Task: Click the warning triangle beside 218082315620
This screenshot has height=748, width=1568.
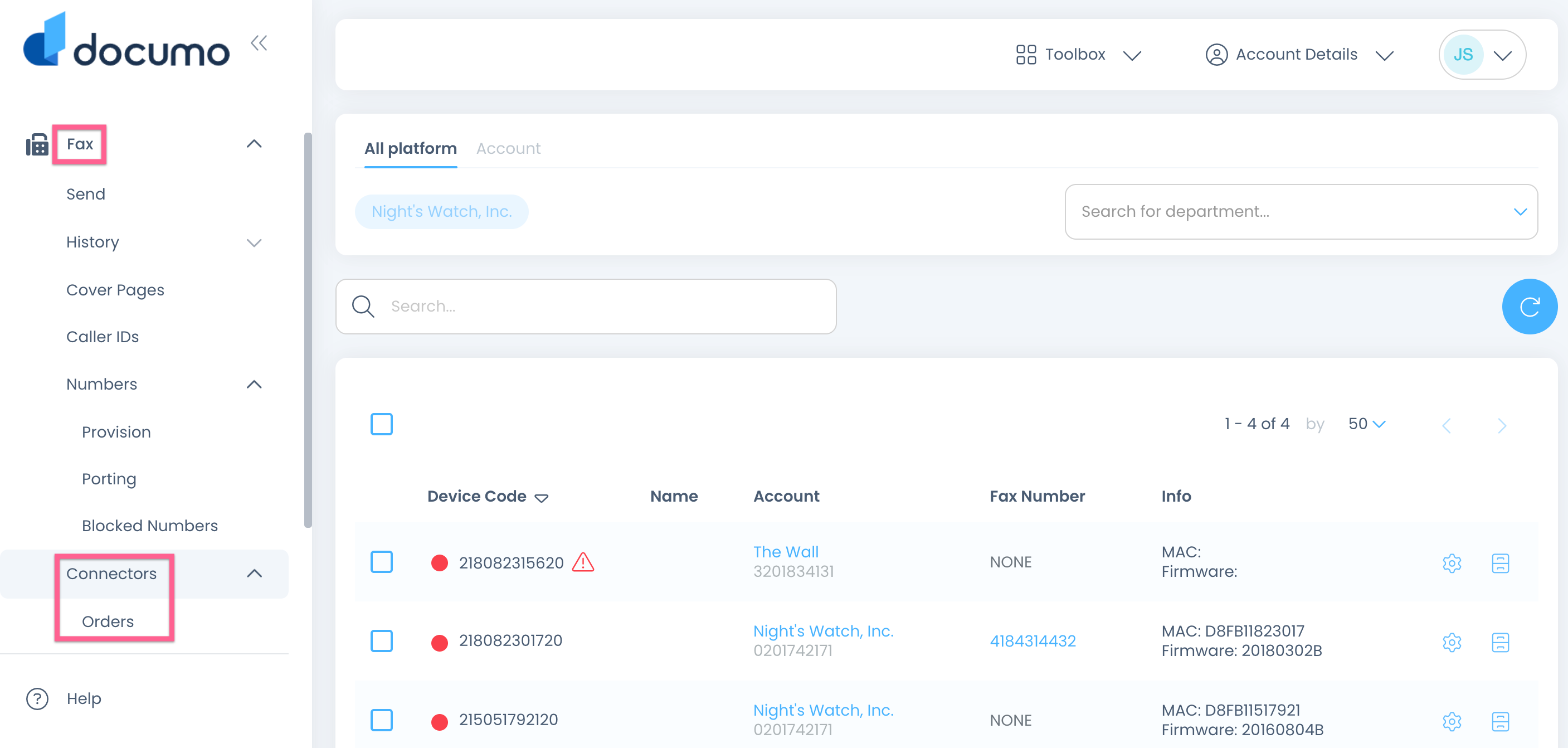Action: [x=582, y=562]
